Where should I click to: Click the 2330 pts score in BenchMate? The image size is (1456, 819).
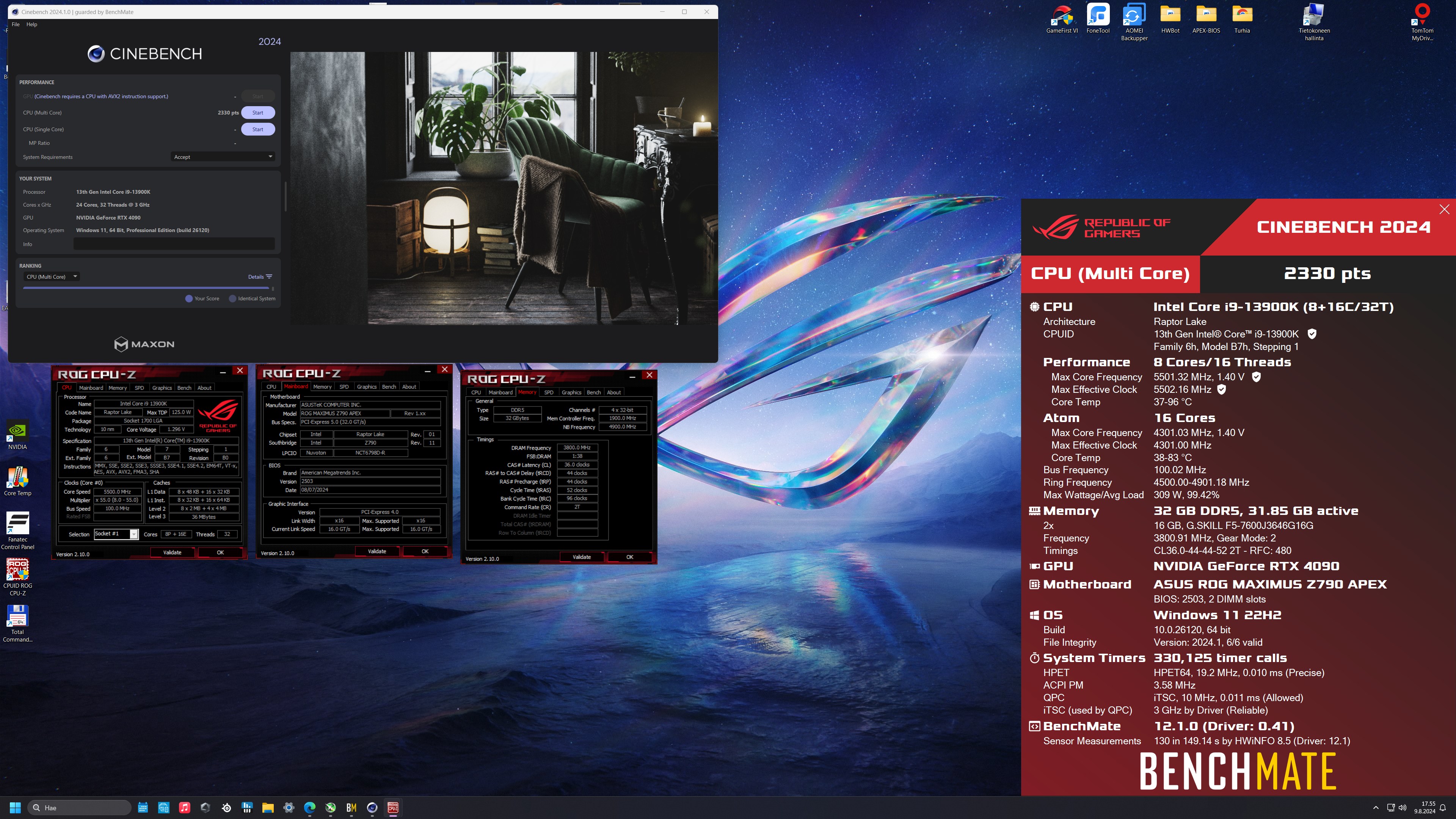1327,273
